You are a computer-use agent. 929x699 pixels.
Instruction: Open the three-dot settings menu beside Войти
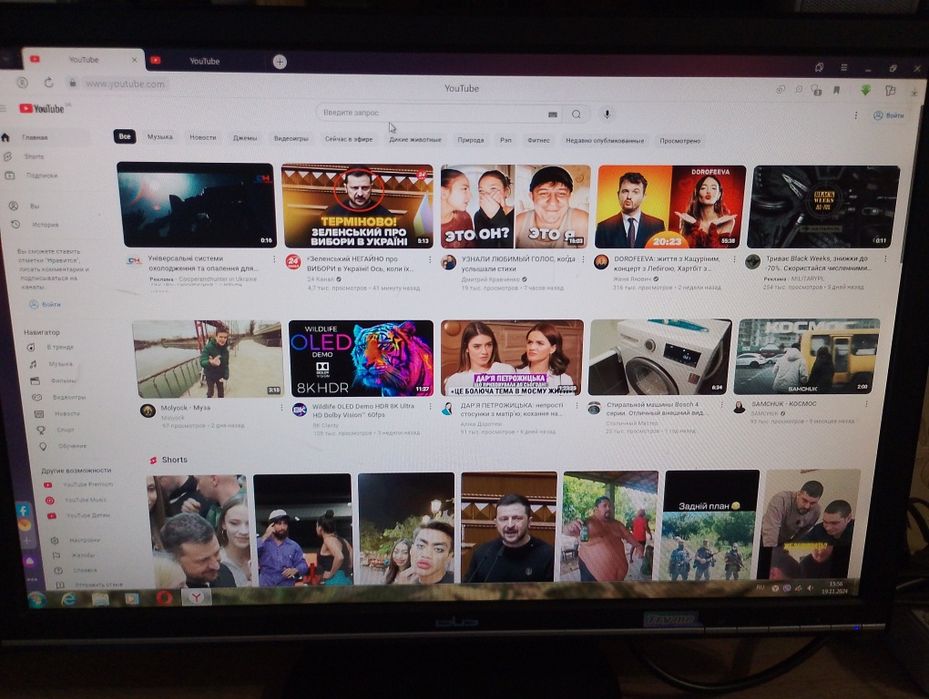pos(856,116)
